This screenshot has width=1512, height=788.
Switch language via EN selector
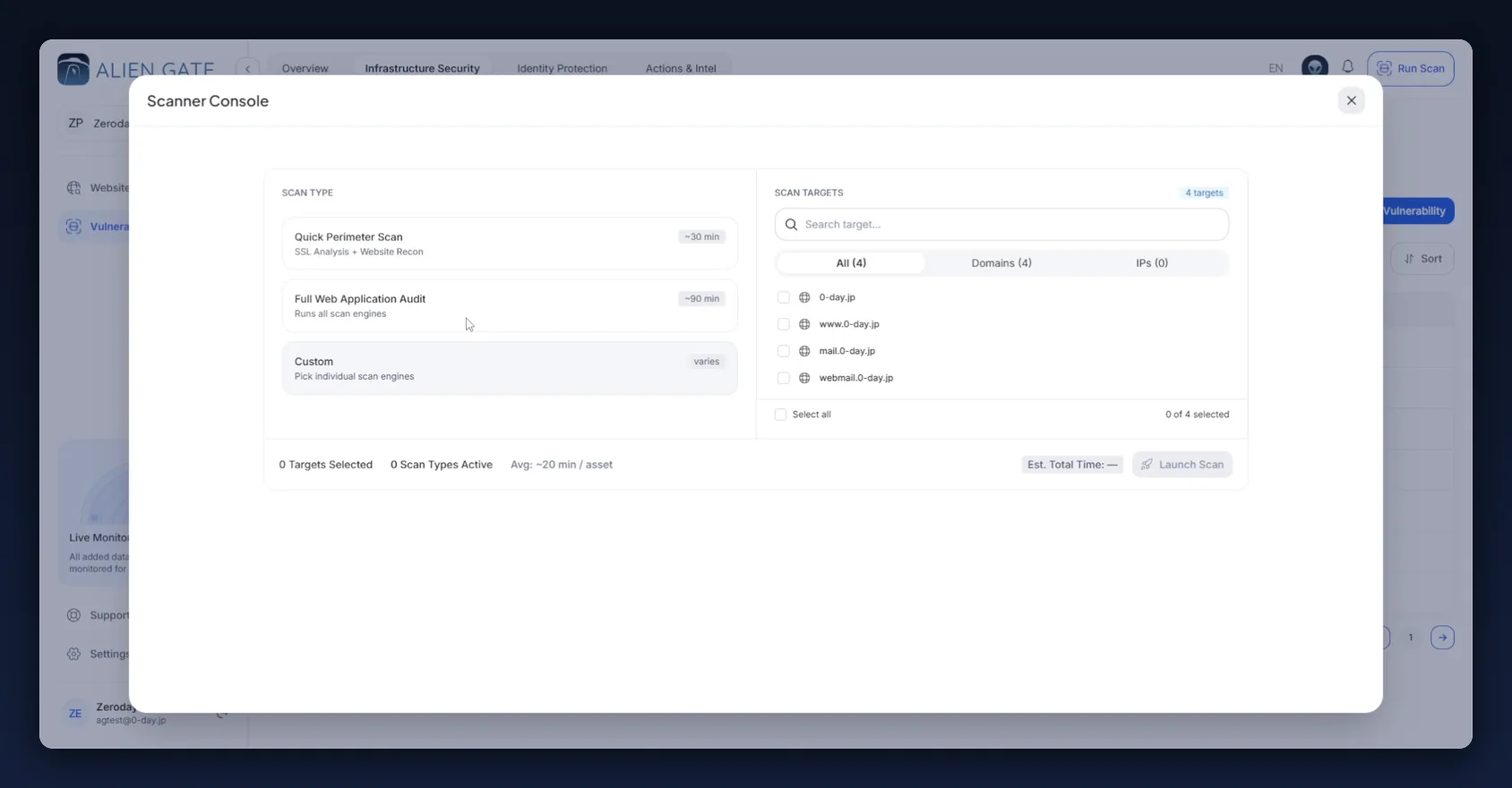click(x=1276, y=68)
